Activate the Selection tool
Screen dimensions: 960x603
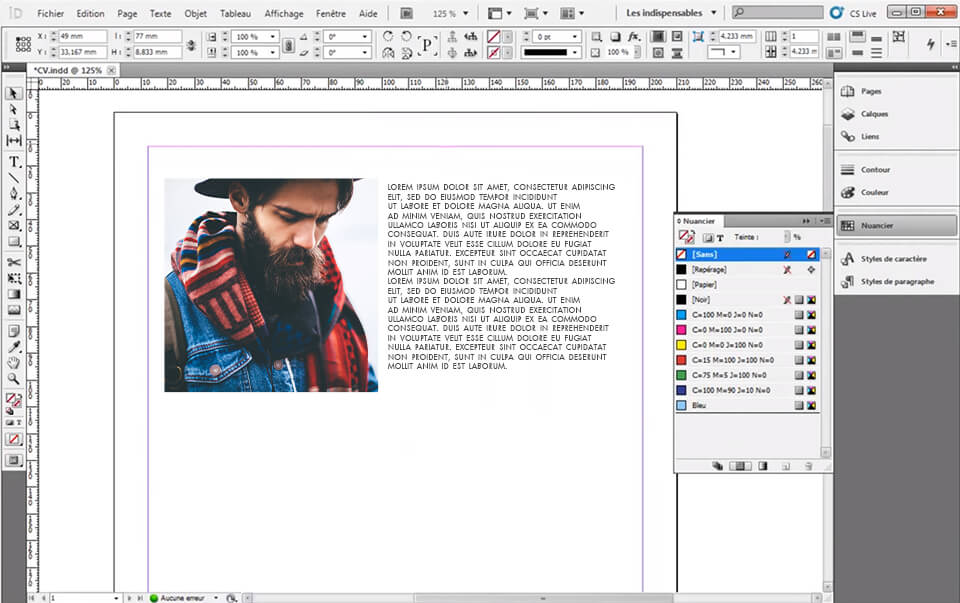14,93
